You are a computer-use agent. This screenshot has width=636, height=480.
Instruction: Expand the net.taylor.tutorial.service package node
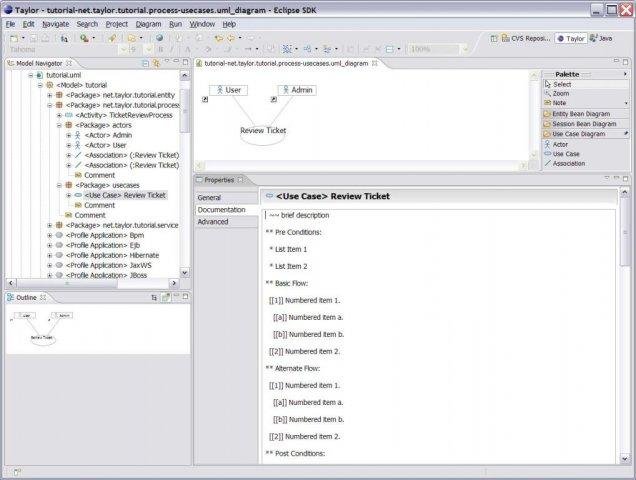[49, 225]
